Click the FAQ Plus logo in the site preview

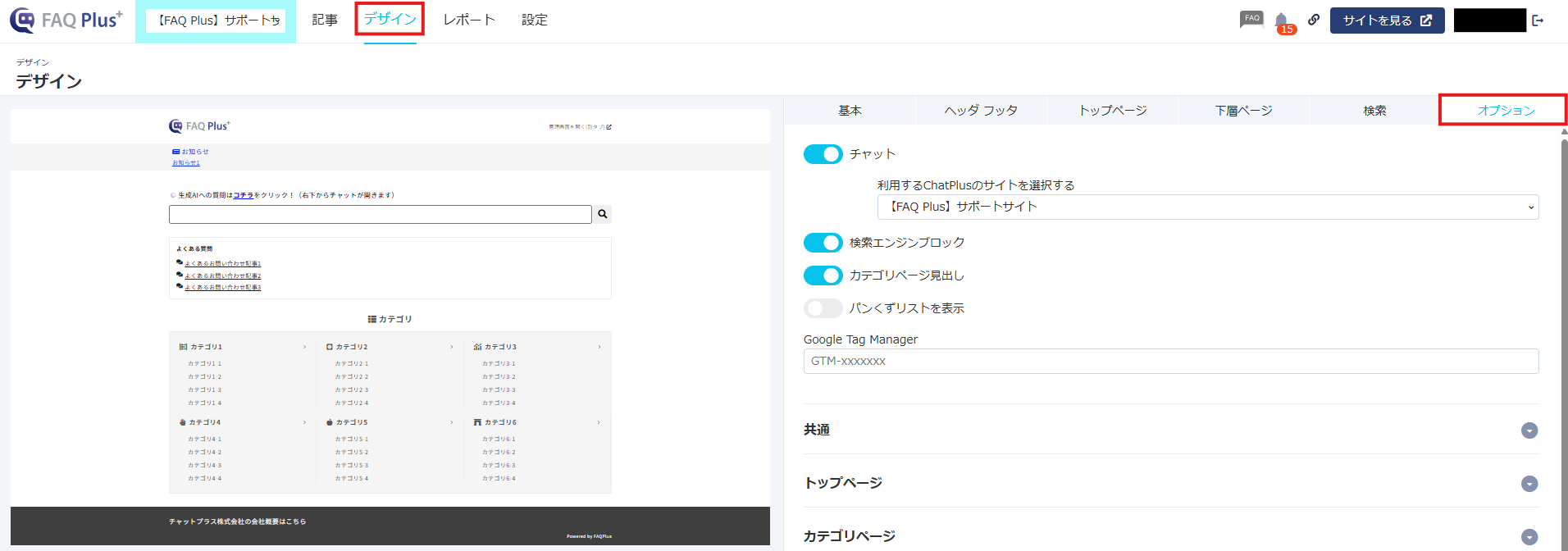(x=199, y=126)
